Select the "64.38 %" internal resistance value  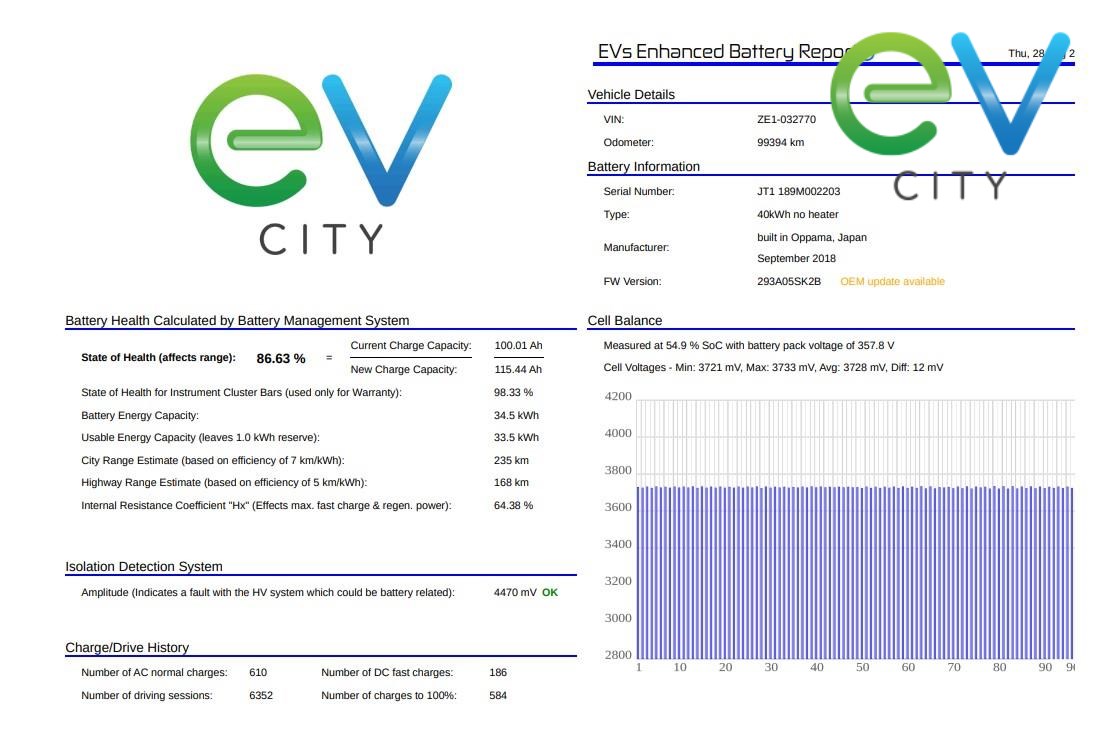coord(514,505)
